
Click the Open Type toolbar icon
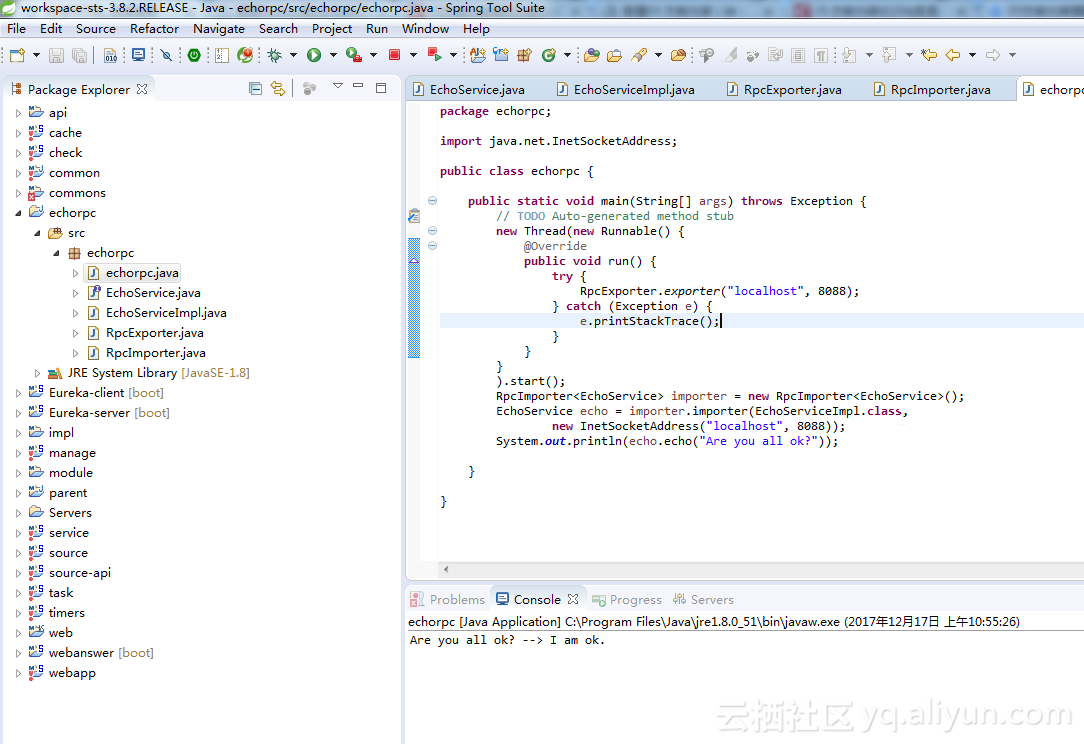pyautogui.click(x=592, y=55)
